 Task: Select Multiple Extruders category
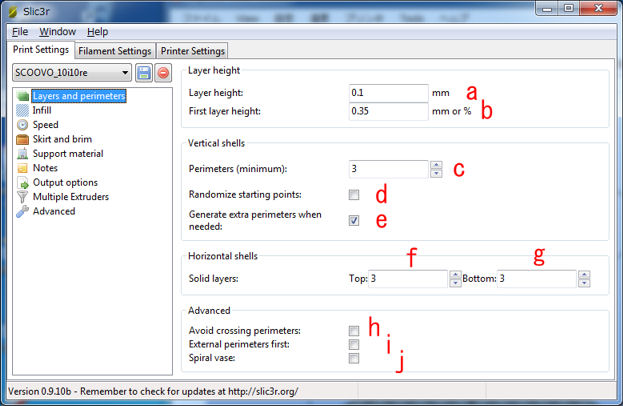[70, 197]
